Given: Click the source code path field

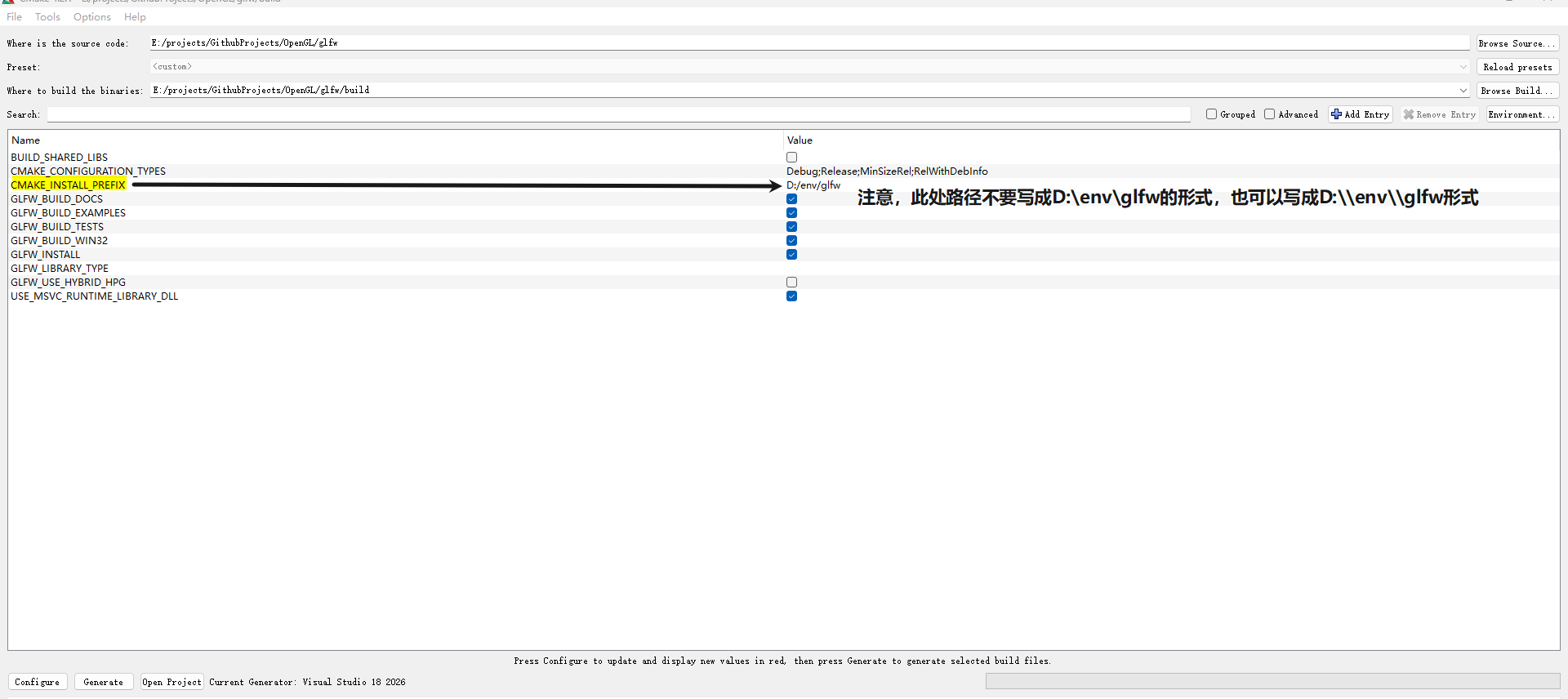Looking at the screenshot, I should (809, 42).
